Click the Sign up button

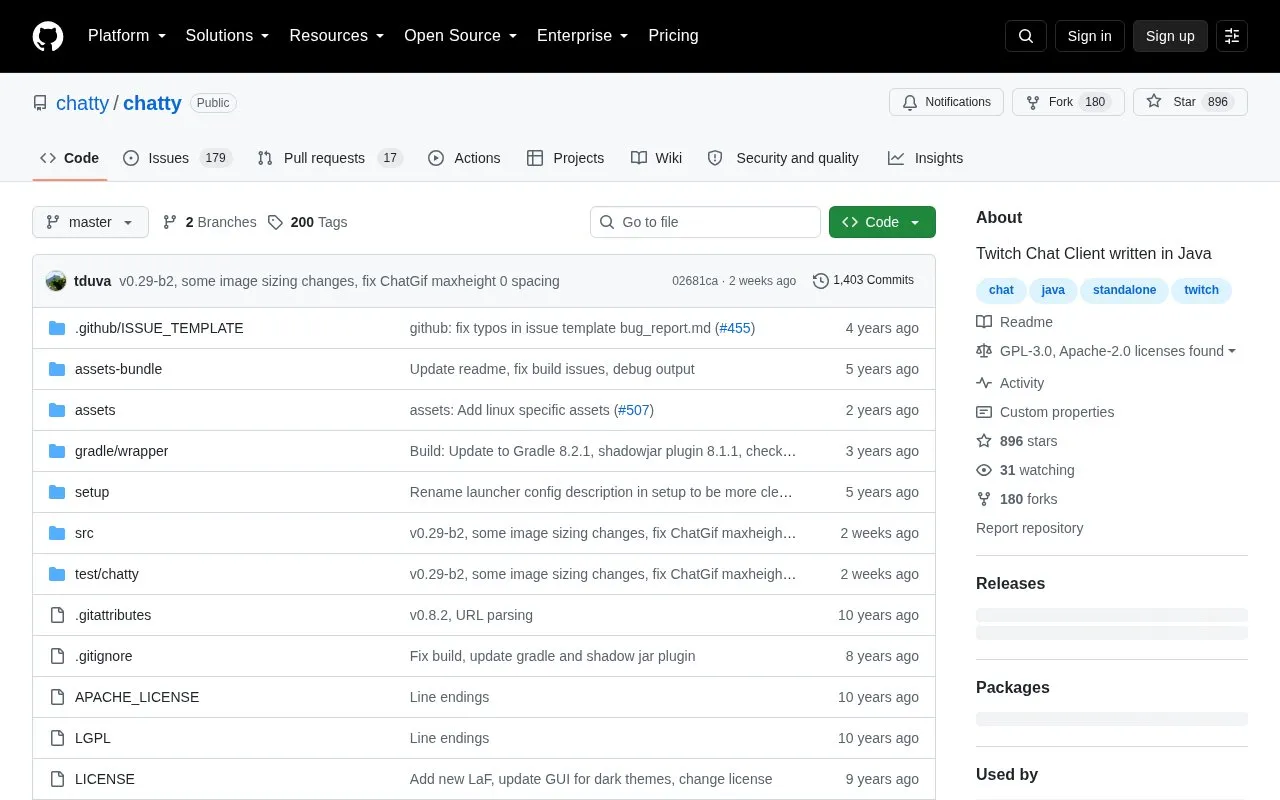tap(1170, 36)
